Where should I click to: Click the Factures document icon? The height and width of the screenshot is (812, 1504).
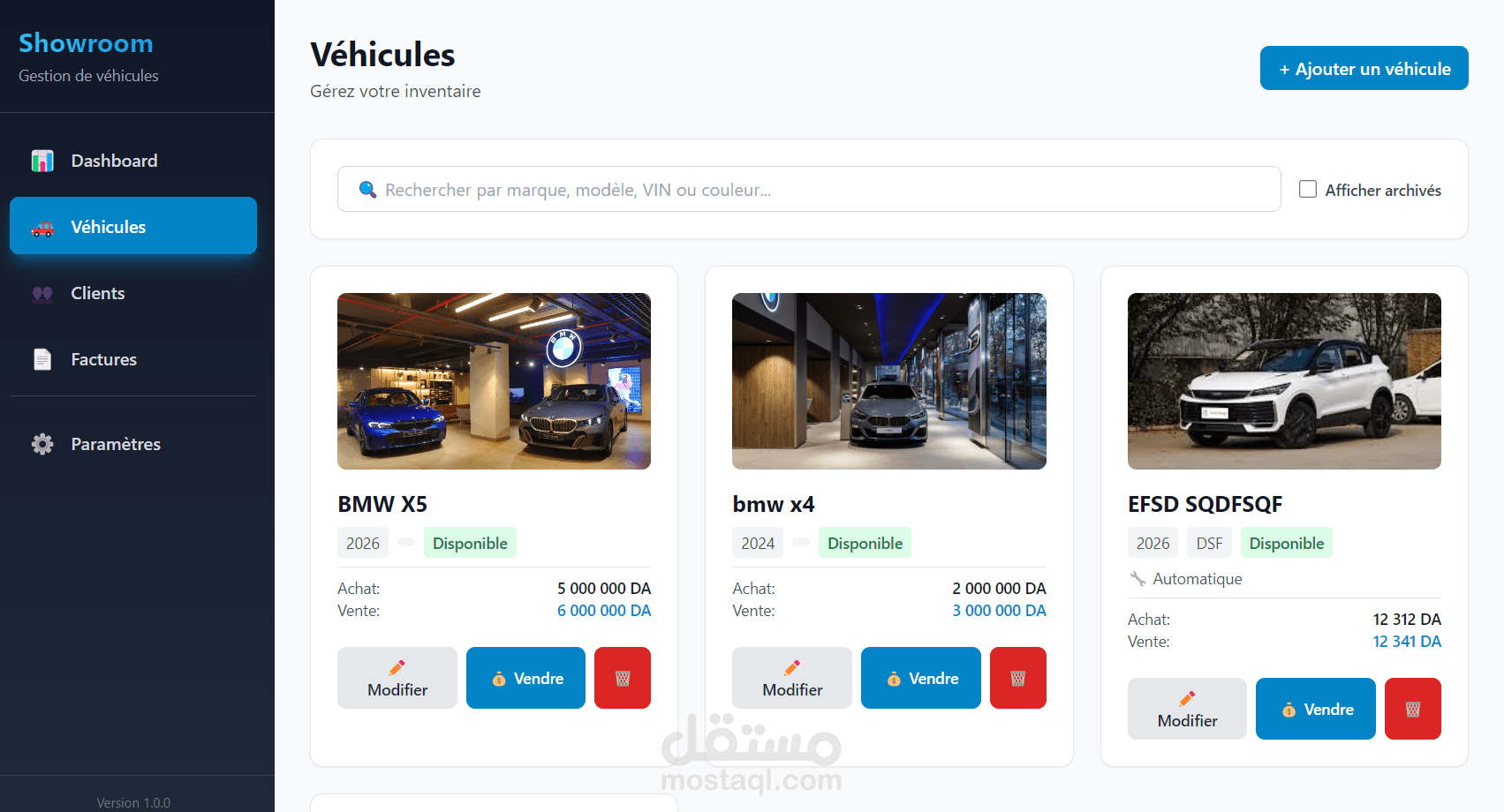coord(42,359)
